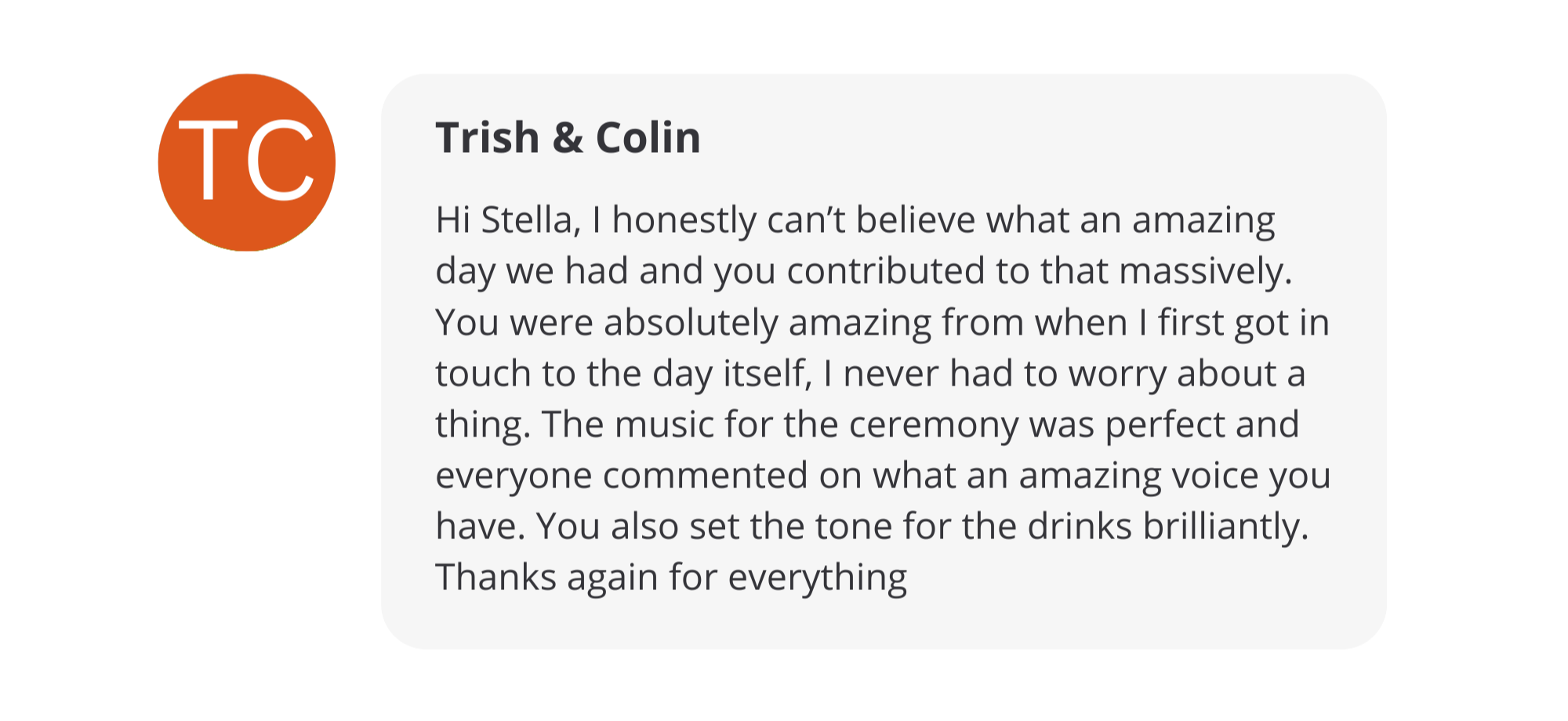
Task: Click 'Thanks again for everything' closing line
Action: click(671, 578)
